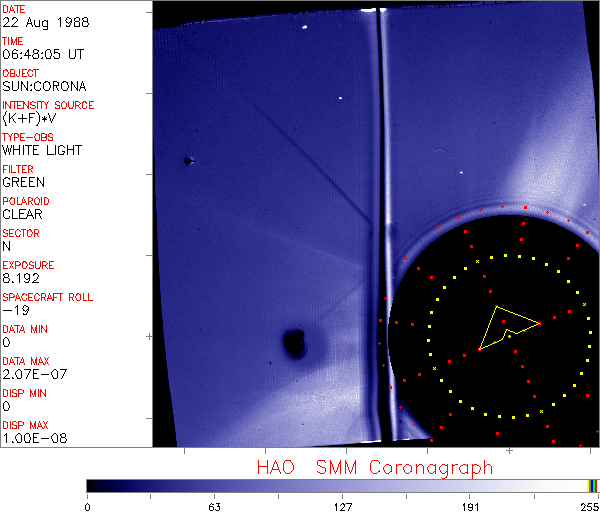This screenshot has width=600, height=512.
Task: Click the red vertex at the arrow's lower-left corner
Action: click(x=480, y=349)
